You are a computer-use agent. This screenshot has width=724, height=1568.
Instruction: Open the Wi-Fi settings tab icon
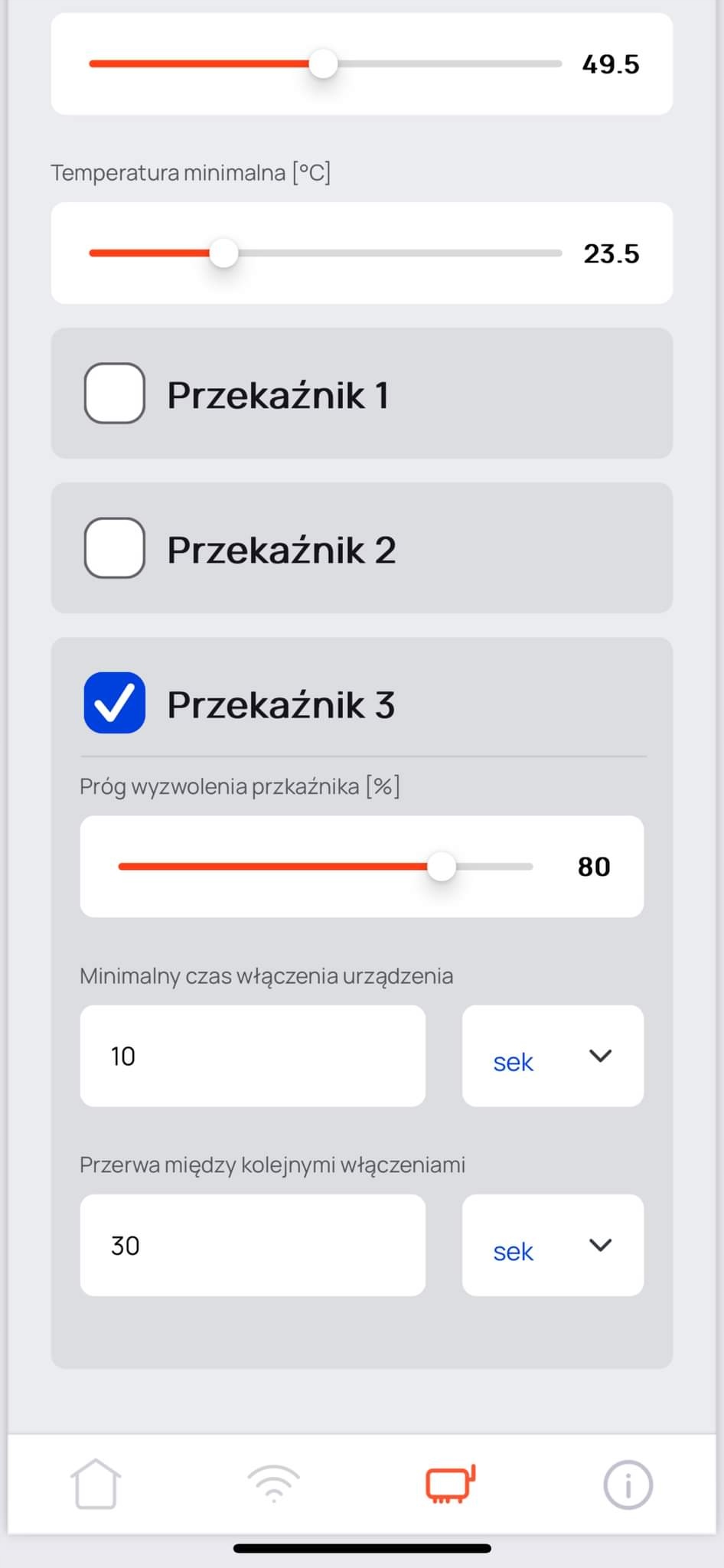[x=273, y=1484]
